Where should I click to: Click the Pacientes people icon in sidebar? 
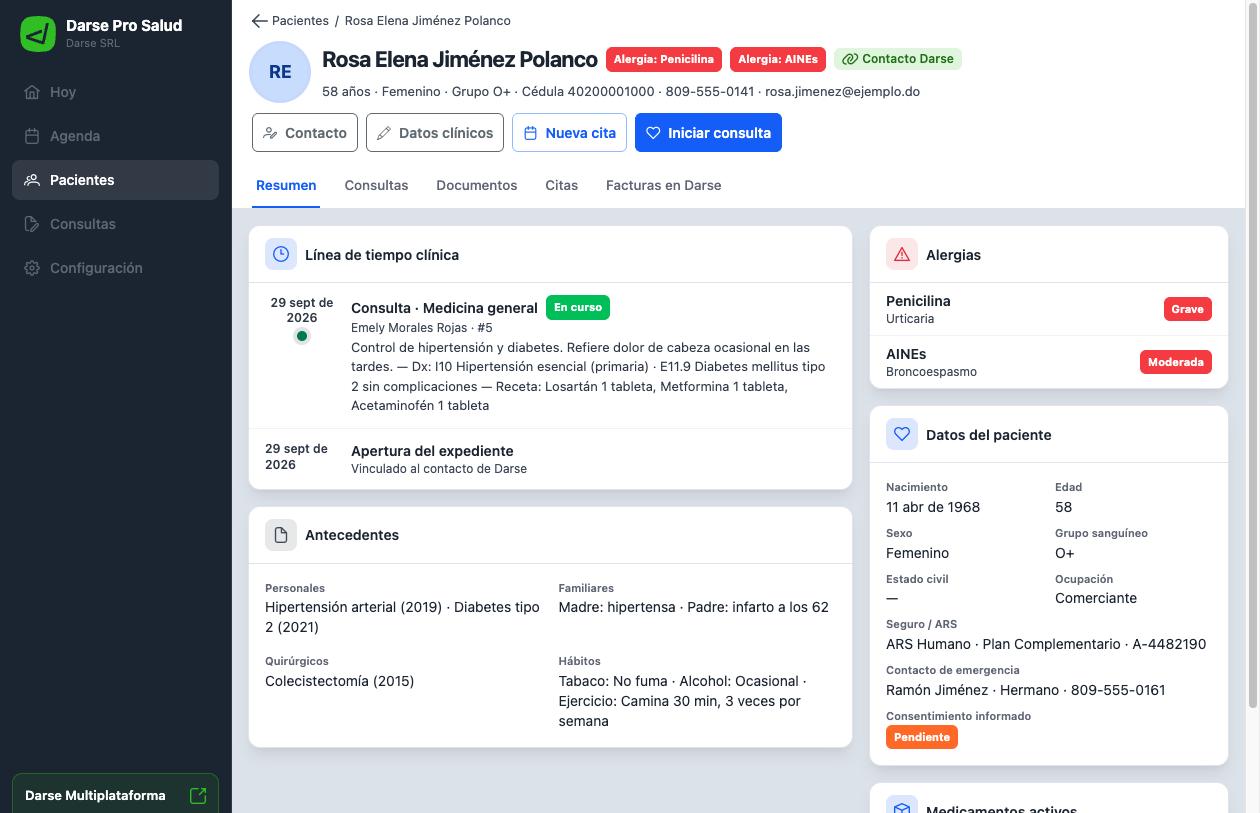[32, 180]
